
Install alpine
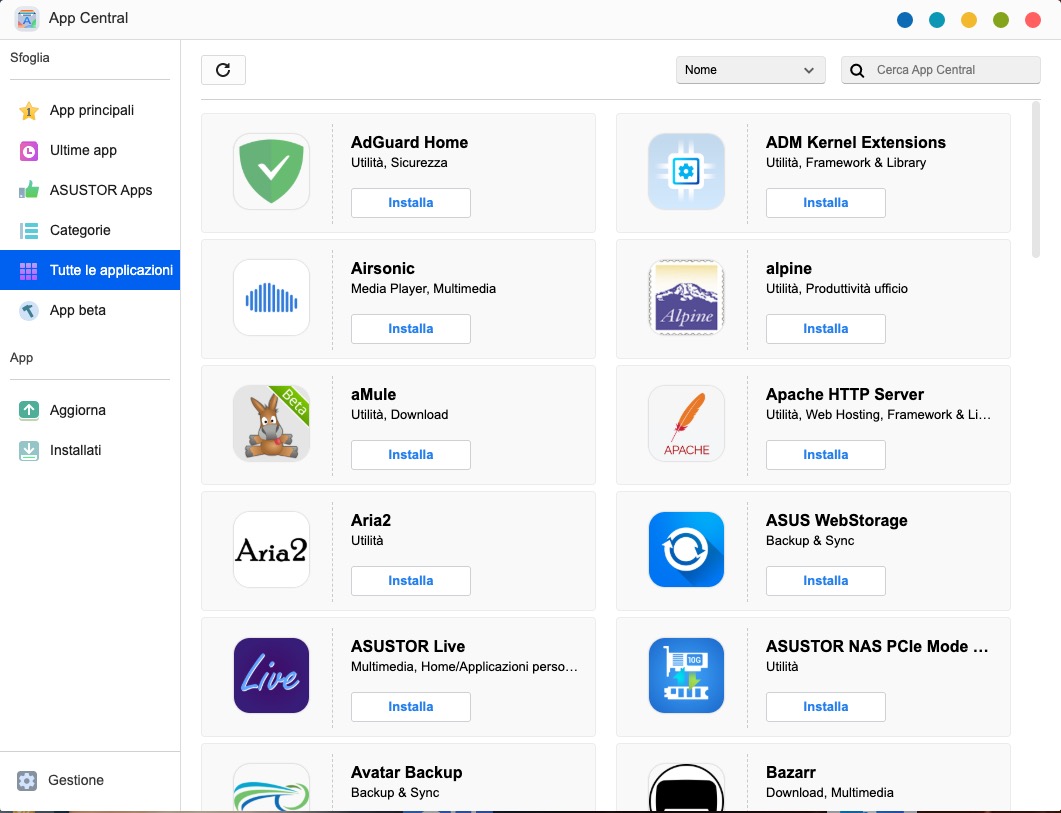826,329
